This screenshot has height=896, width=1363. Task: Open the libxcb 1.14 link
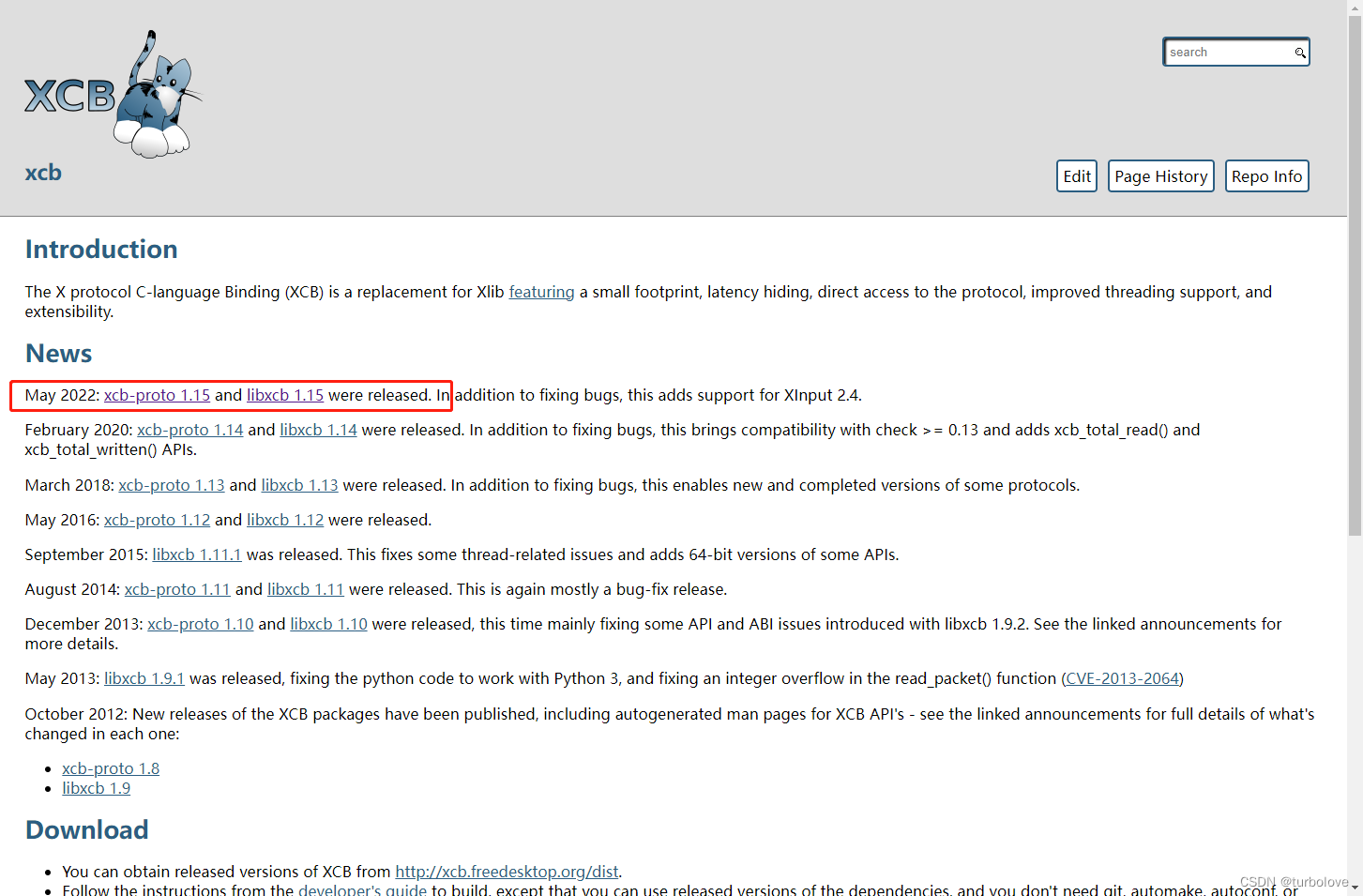(x=318, y=430)
